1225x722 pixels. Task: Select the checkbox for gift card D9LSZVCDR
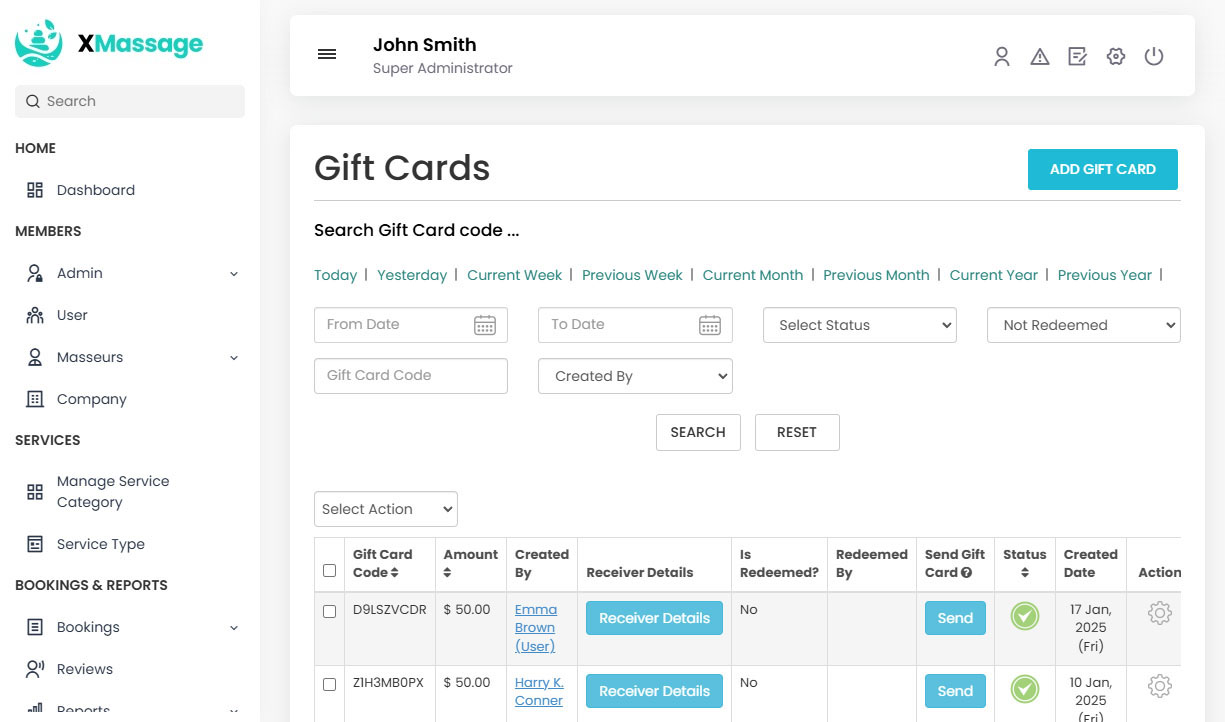click(x=330, y=611)
